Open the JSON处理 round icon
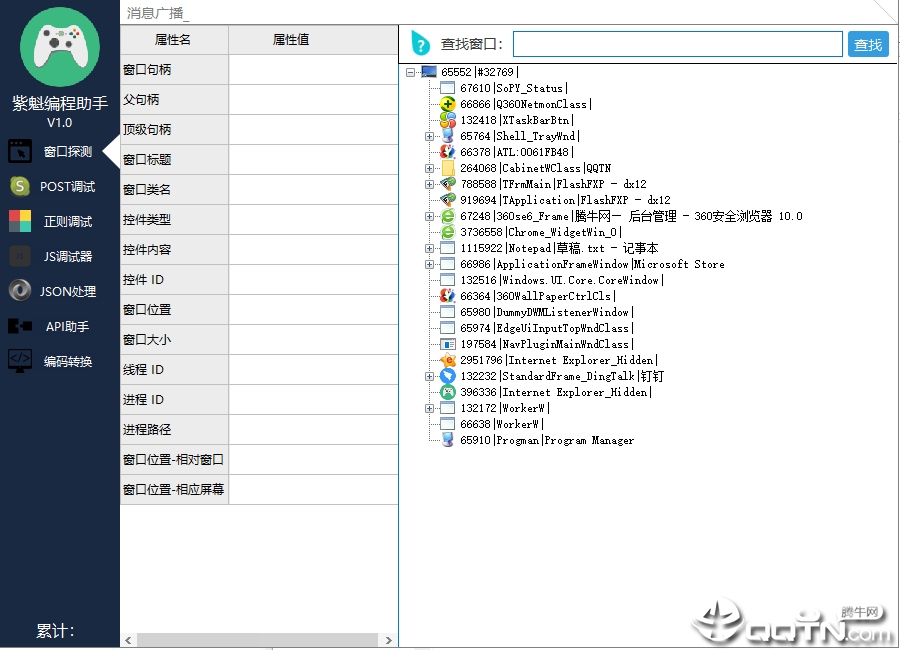 tap(20, 291)
